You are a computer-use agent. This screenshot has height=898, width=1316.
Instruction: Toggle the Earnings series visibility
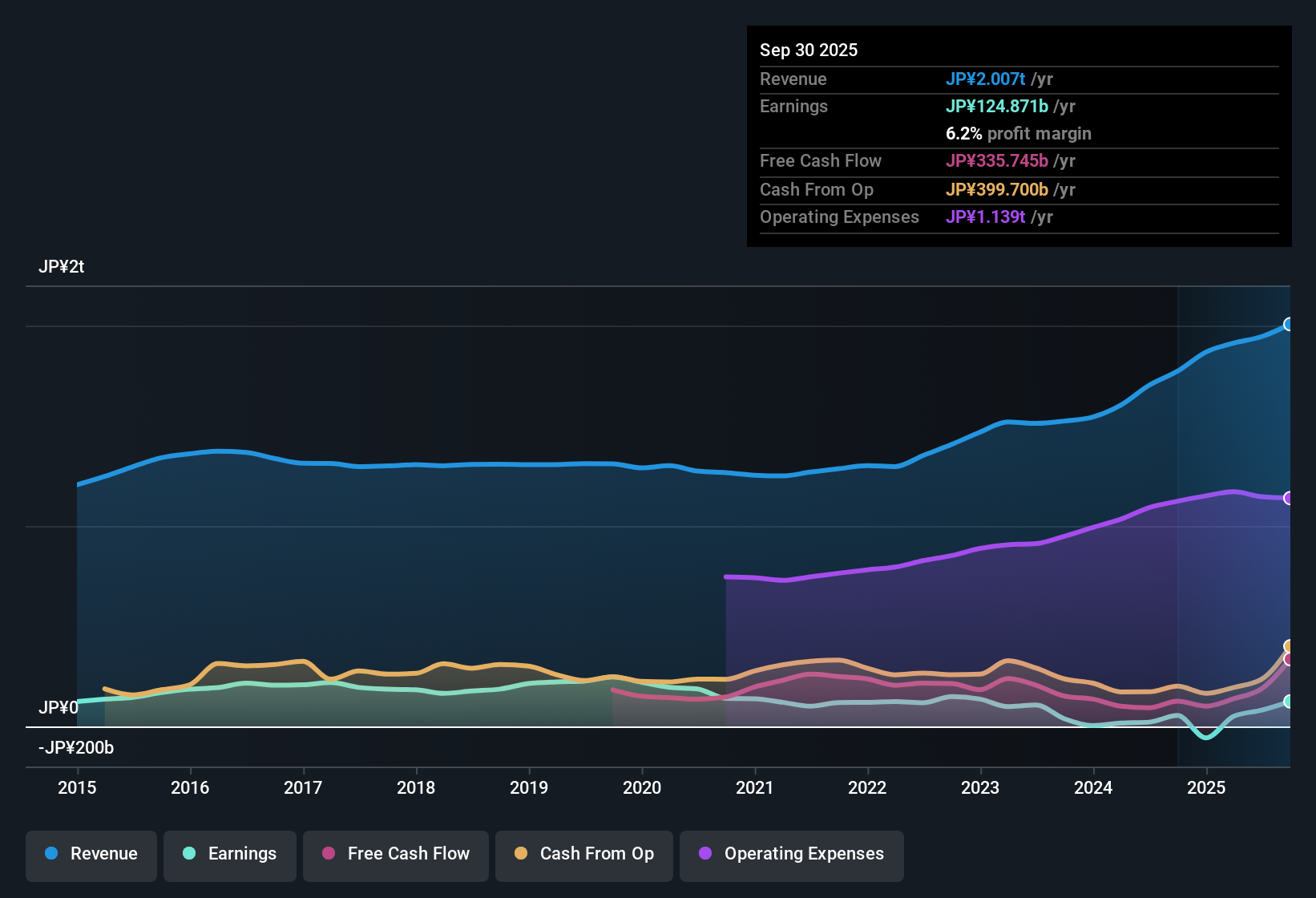(x=229, y=854)
